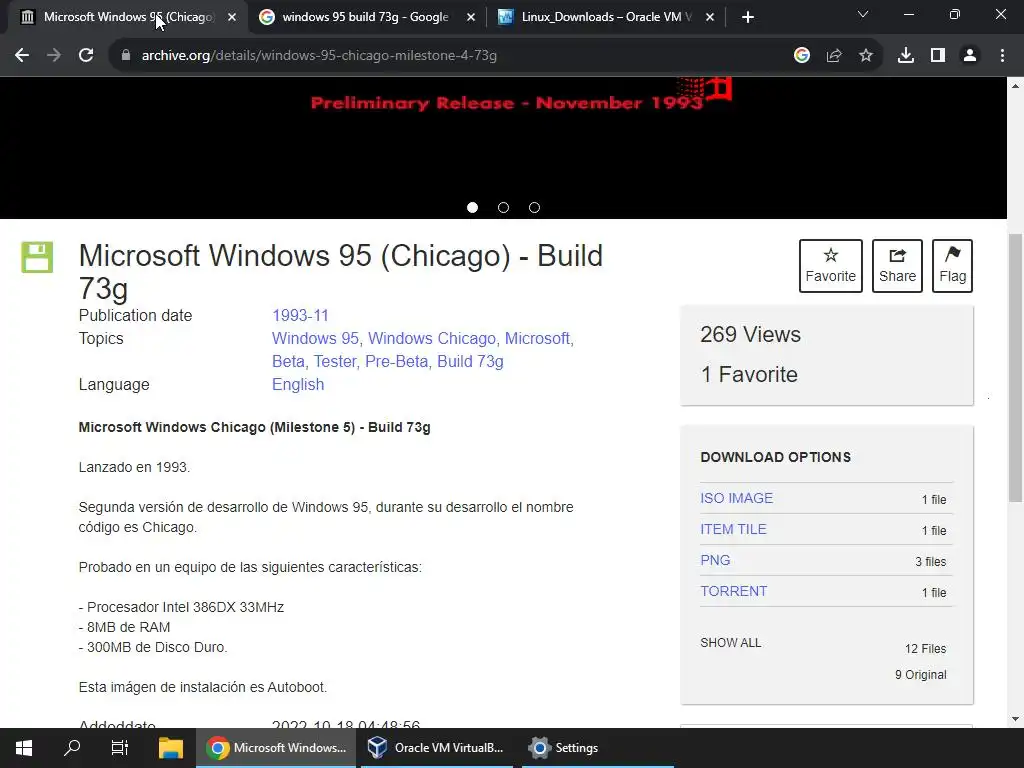This screenshot has height=768, width=1024.
Task: Open the site info lock icon
Action: click(126, 56)
